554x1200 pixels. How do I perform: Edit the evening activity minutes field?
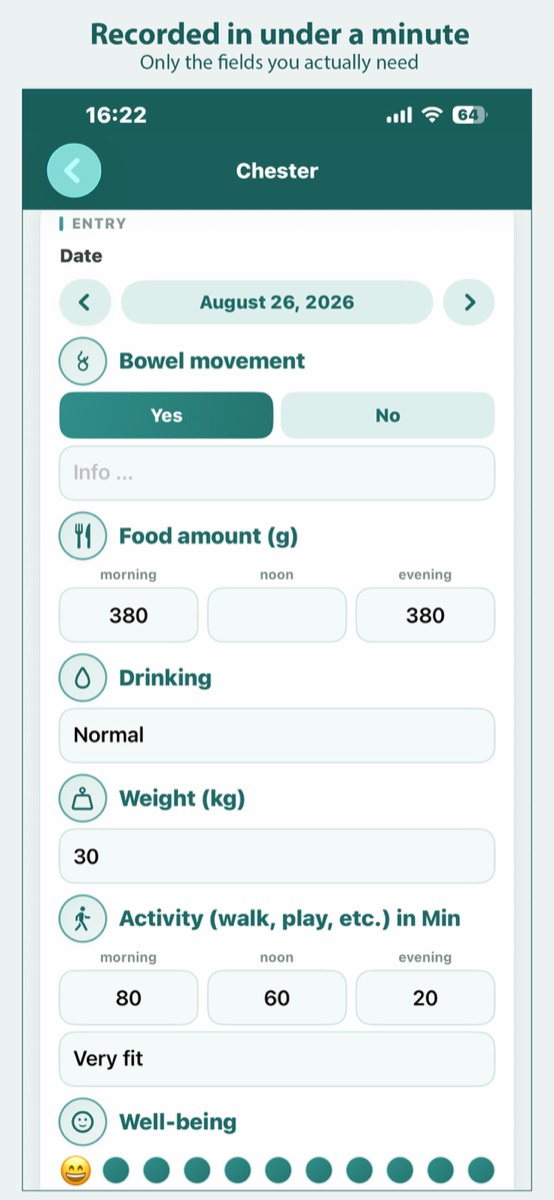click(425, 998)
